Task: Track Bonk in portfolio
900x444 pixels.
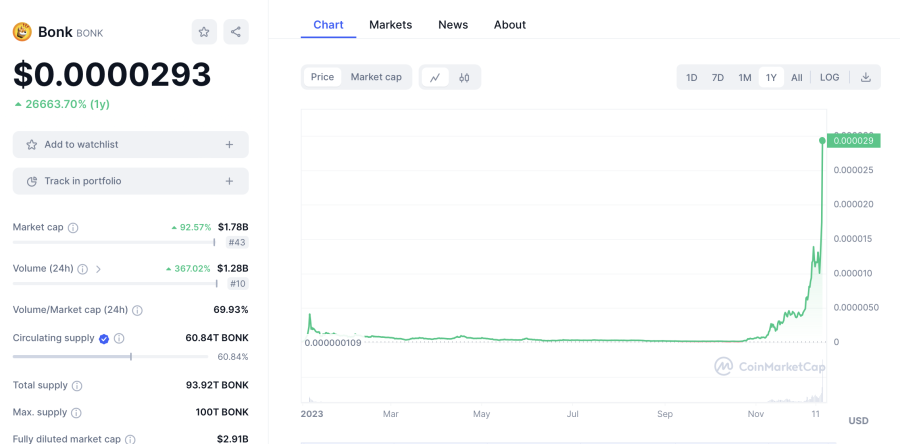Action: click(x=130, y=181)
